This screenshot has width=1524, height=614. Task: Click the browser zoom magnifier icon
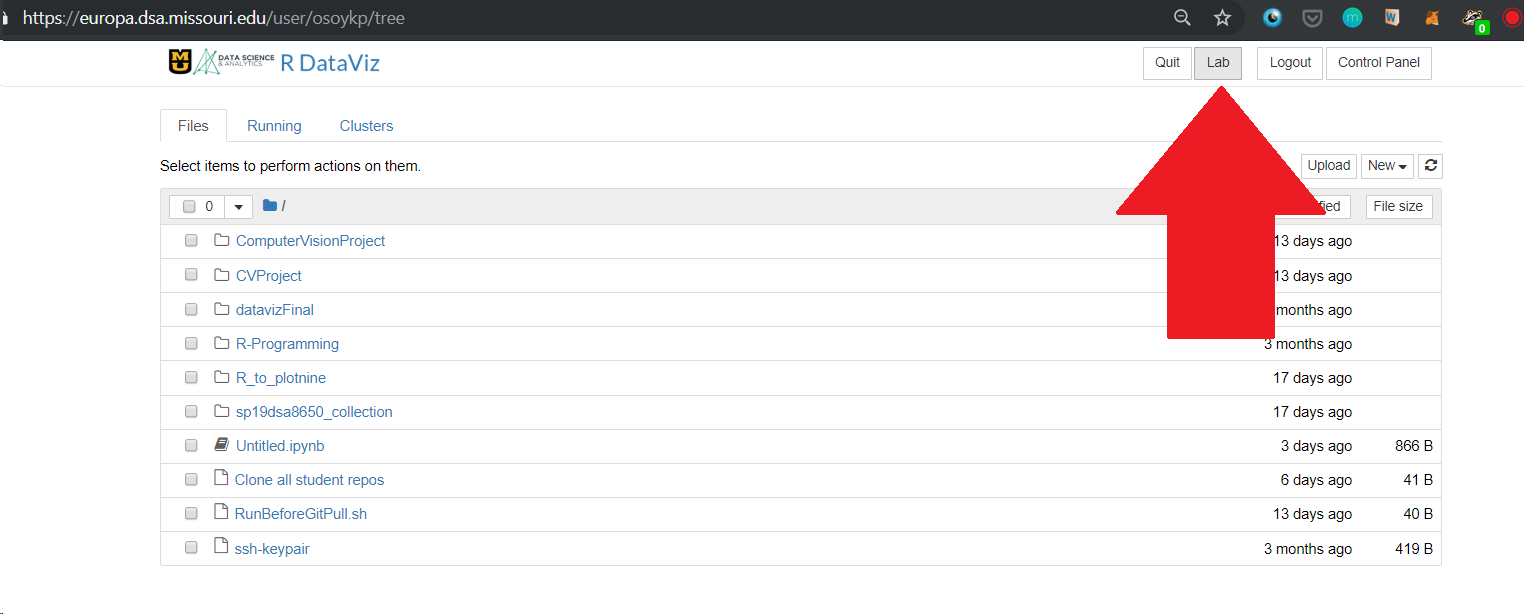click(1182, 18)
